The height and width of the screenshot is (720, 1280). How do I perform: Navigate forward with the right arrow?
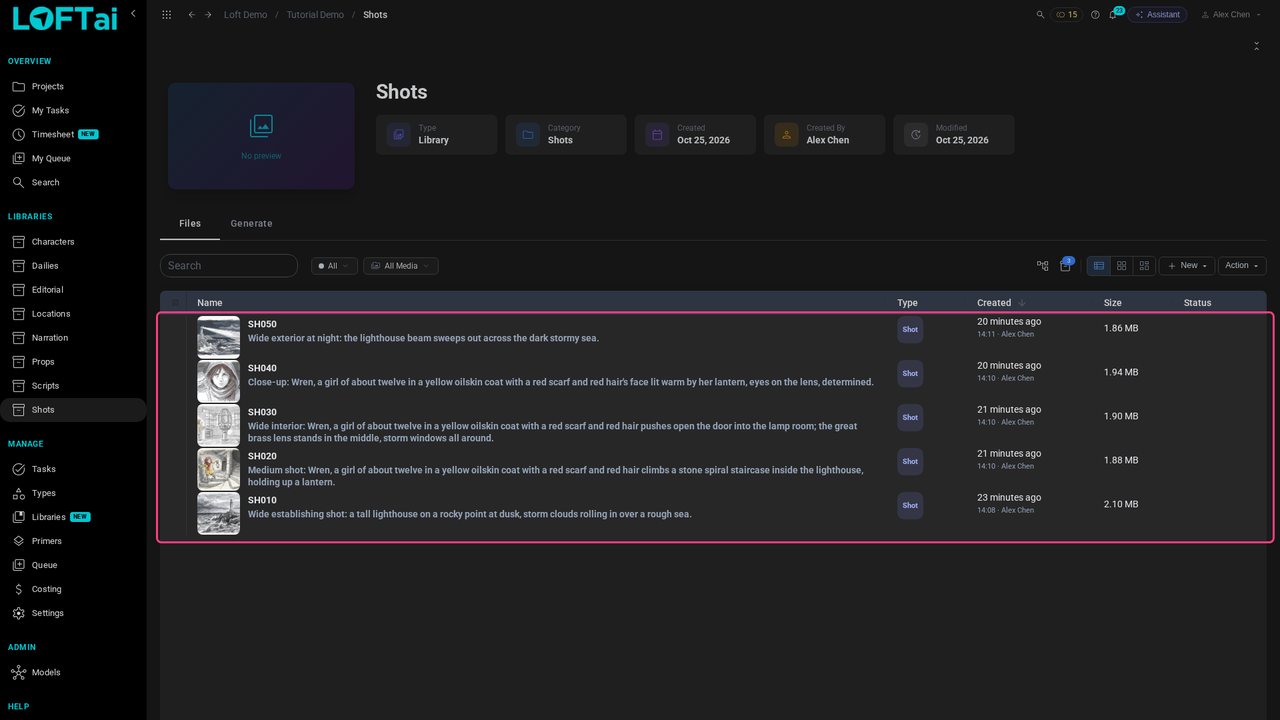coord(208,15)
